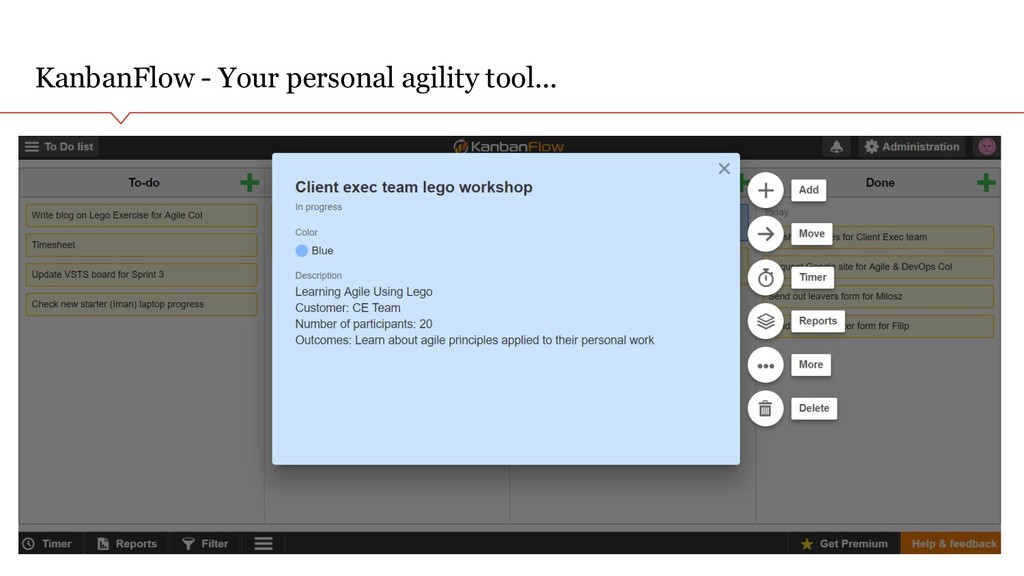
Task: Click Get Premium
Action: (844, 543)
